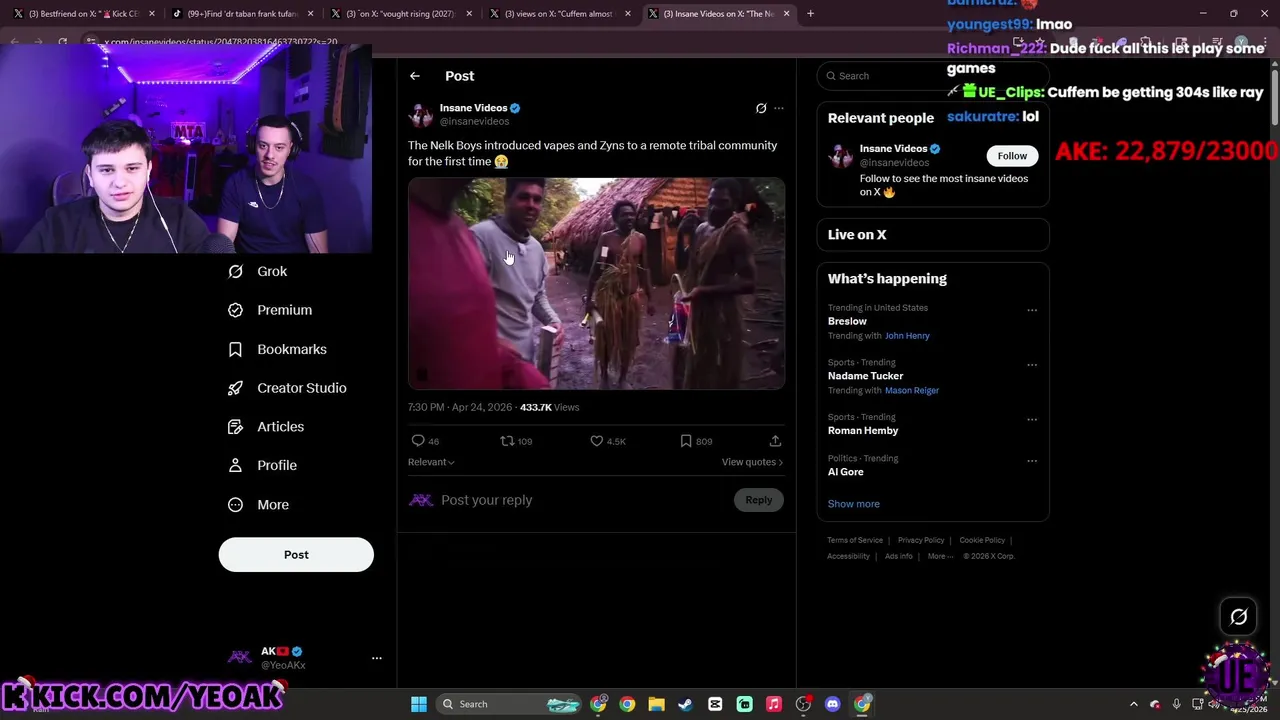This screenshot has height=720, width=1280.
Task: Open CapCut from the taskbar
Action: click(x=715, y=704)
